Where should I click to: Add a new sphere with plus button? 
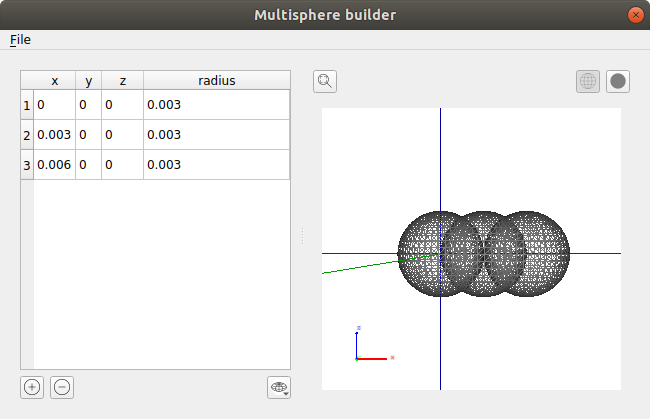32,388
